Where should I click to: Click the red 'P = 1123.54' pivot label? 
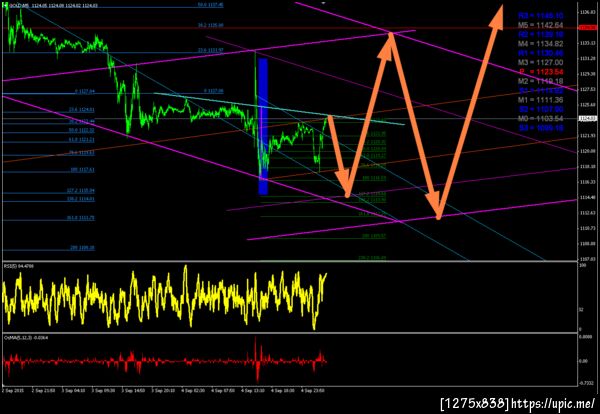541,72
